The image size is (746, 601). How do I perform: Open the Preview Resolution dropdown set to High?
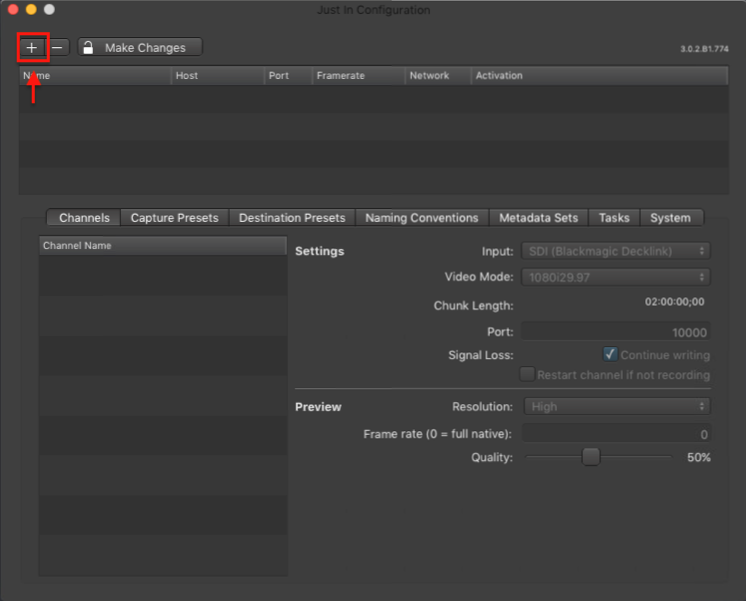click(x=617, y=407)
